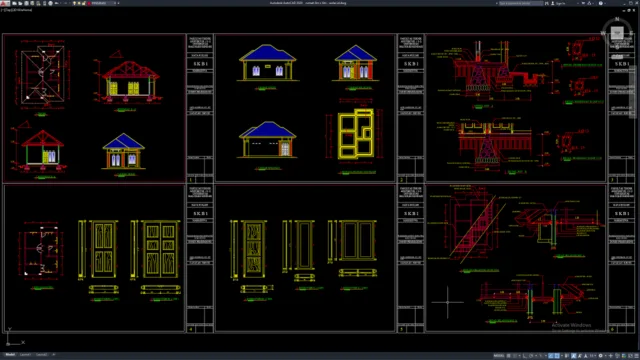Open the layer name dropdown in title bar
Screen dimensions: 640x360
(x=103, y=3)
